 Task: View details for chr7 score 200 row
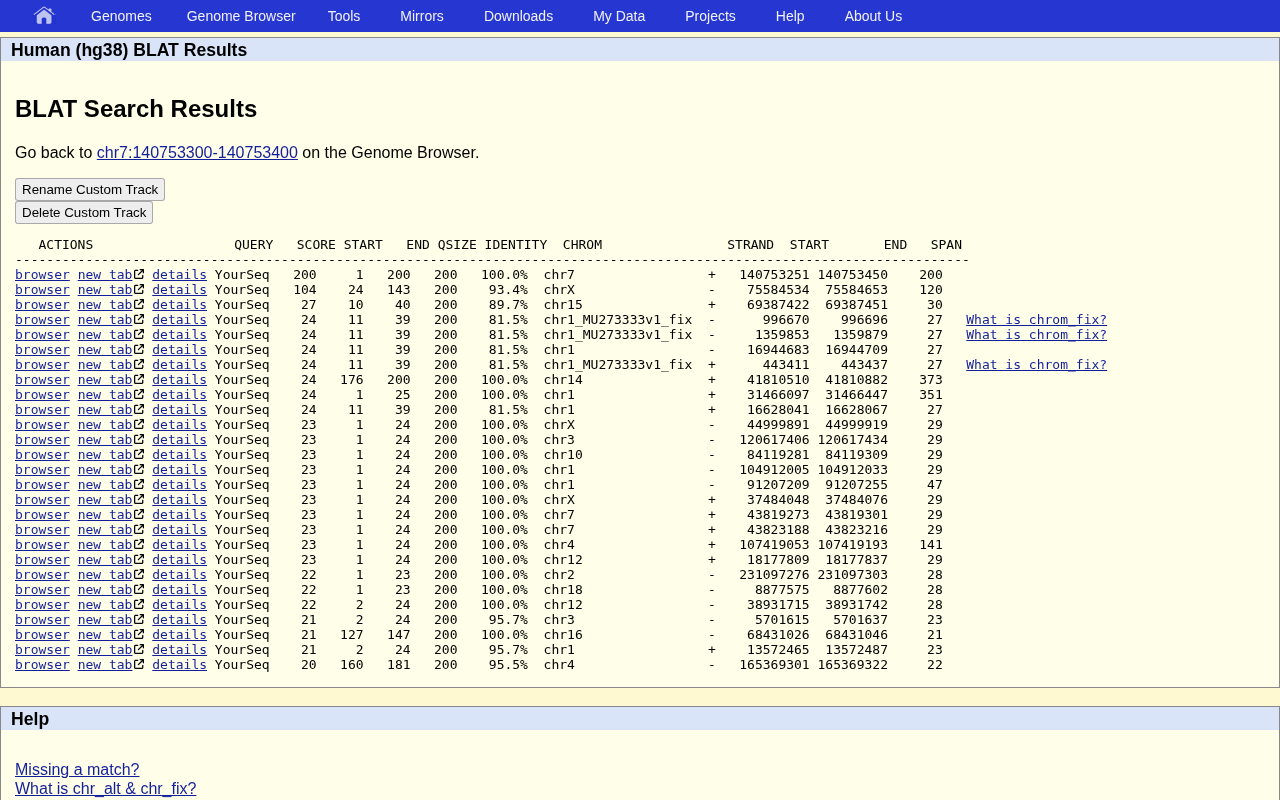tap(179, 275)
